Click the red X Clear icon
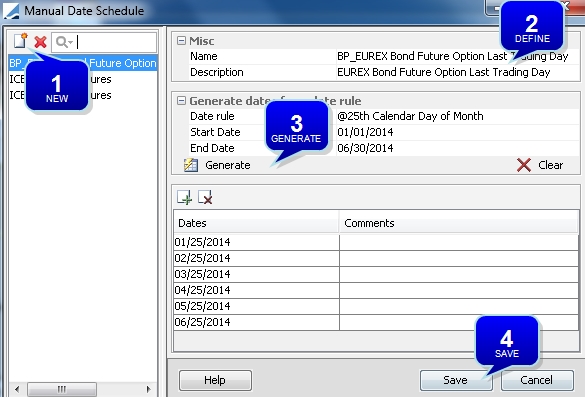Viewport: 585px width, 397px height. point(524,165)
